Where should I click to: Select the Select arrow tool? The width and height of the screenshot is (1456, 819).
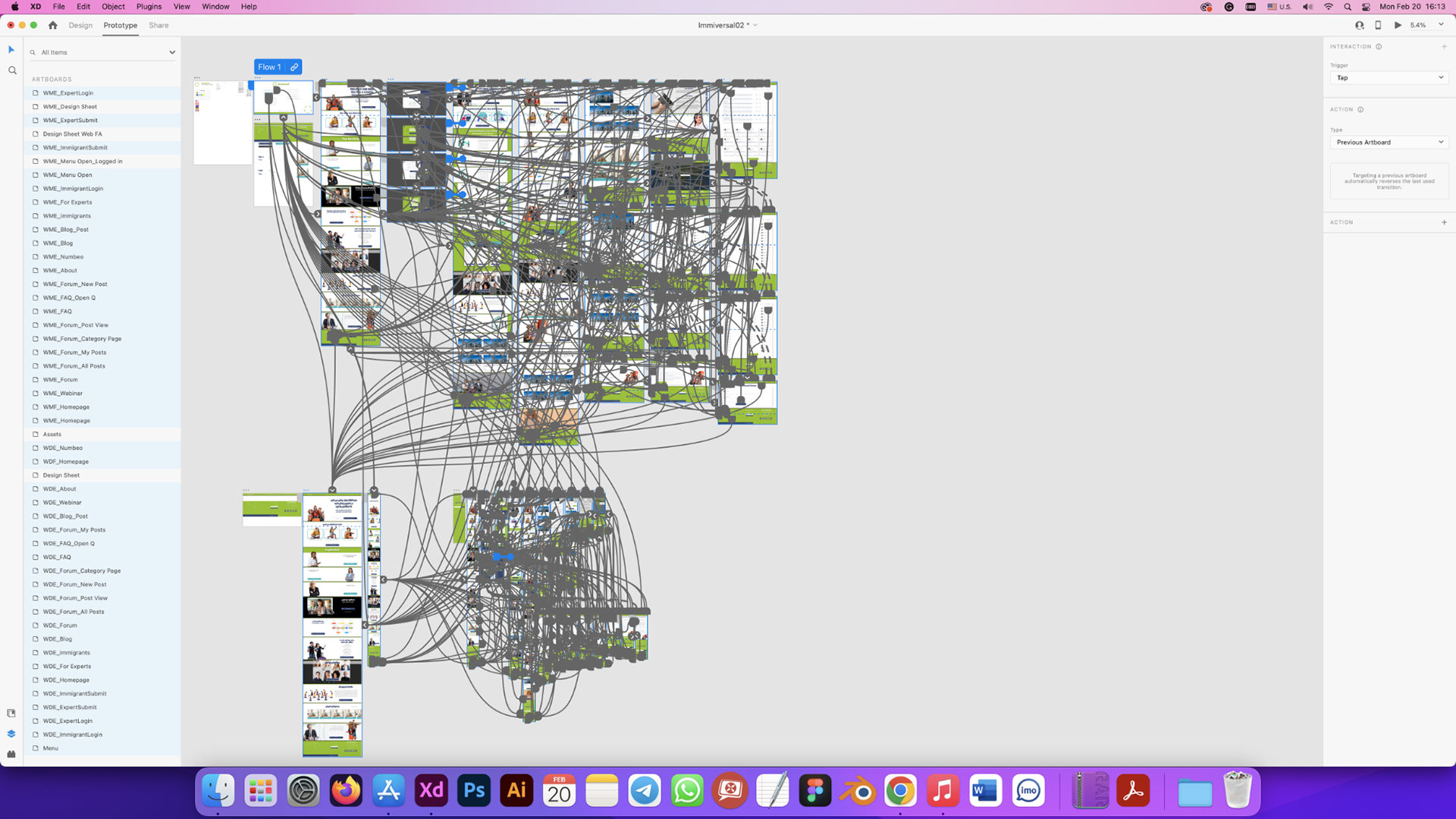click(x=11, y=50)
